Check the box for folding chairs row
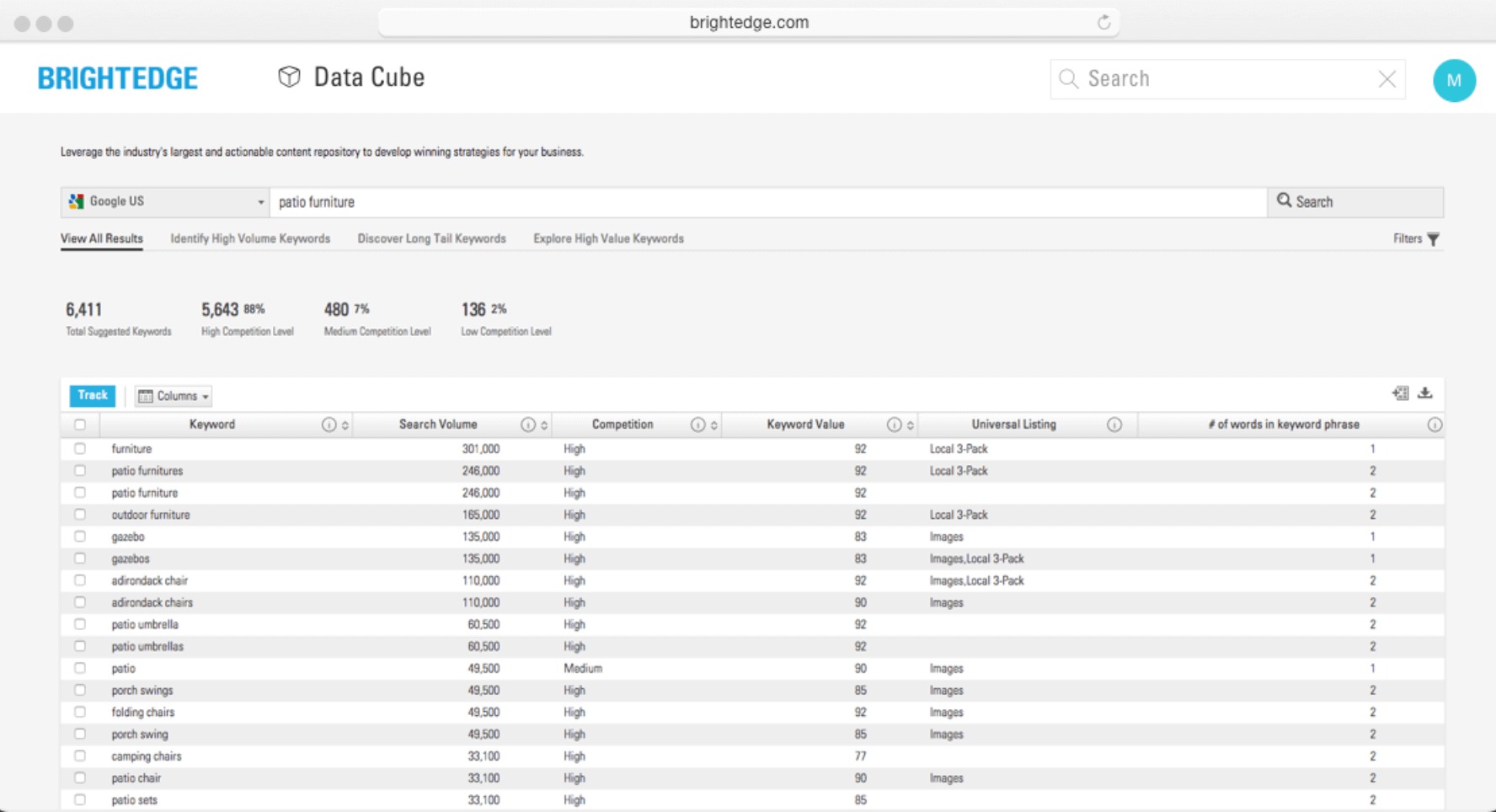This screenshot has height=812, width=1496. point(80,712)
